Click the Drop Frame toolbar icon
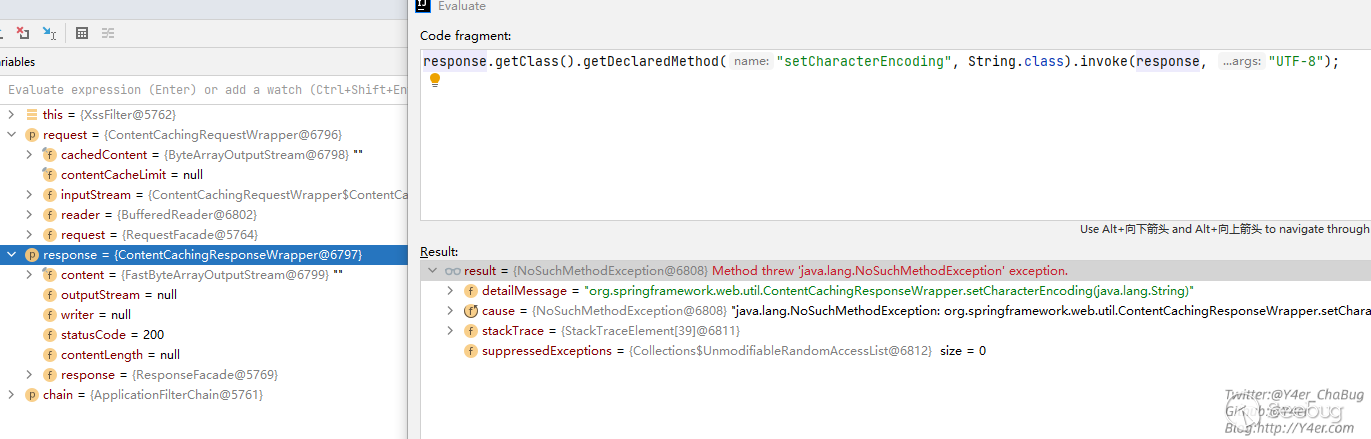Viewport: 1371px width, 439px height. coord(22,33)
